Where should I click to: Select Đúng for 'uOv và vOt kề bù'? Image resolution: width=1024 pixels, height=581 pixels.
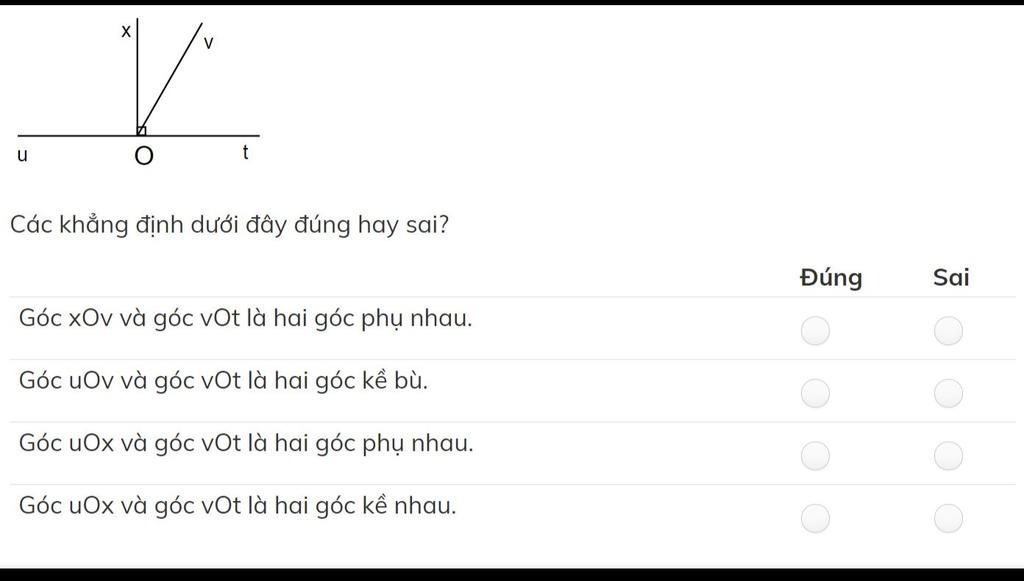[815, 394]
